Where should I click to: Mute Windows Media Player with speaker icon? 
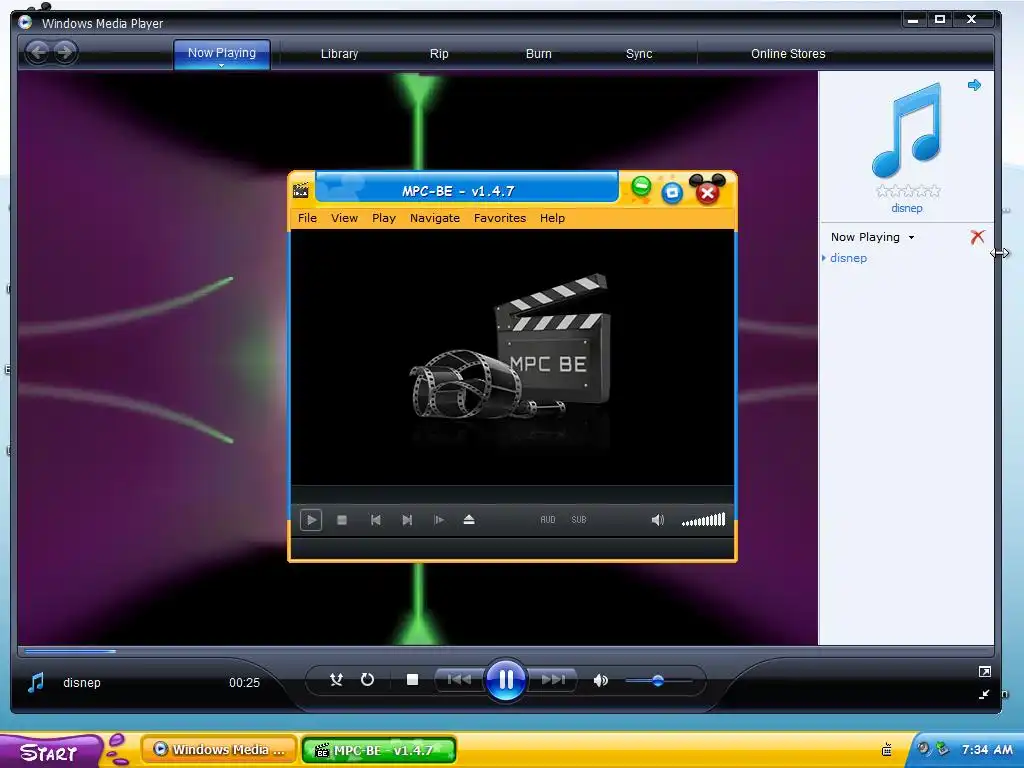coord(600,680)
